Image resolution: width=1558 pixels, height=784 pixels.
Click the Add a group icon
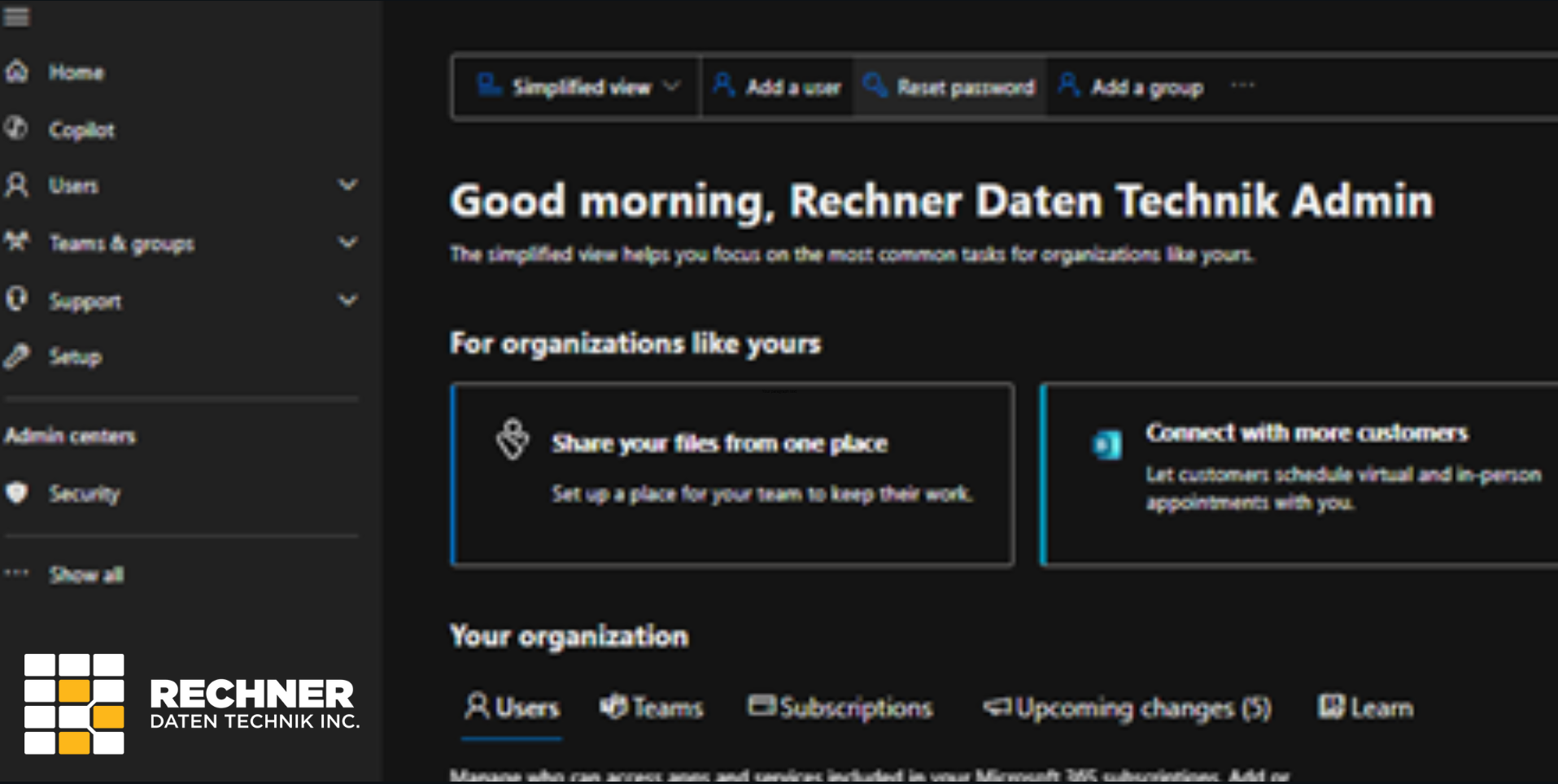[x=1068, y=85]
